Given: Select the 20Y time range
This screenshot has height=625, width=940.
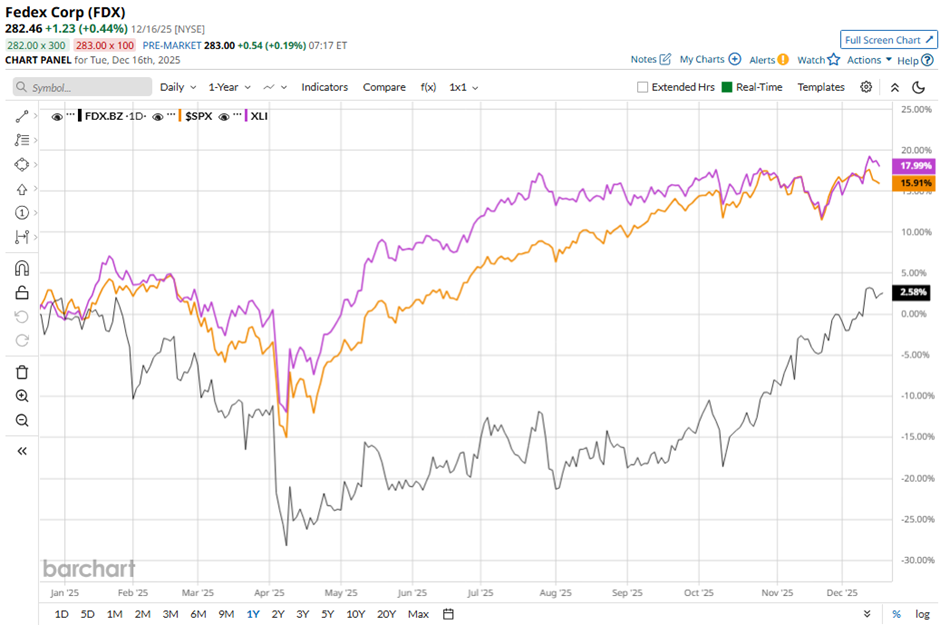Looking at the screenshot, I should click(x=387, y=614).
